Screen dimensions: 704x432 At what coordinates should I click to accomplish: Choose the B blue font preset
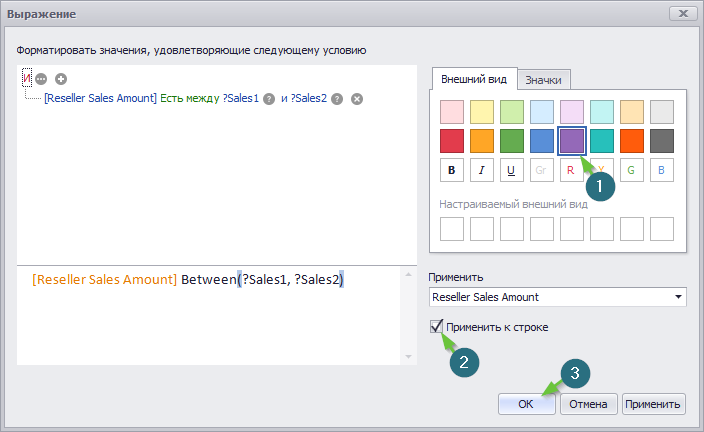point(662,170)
